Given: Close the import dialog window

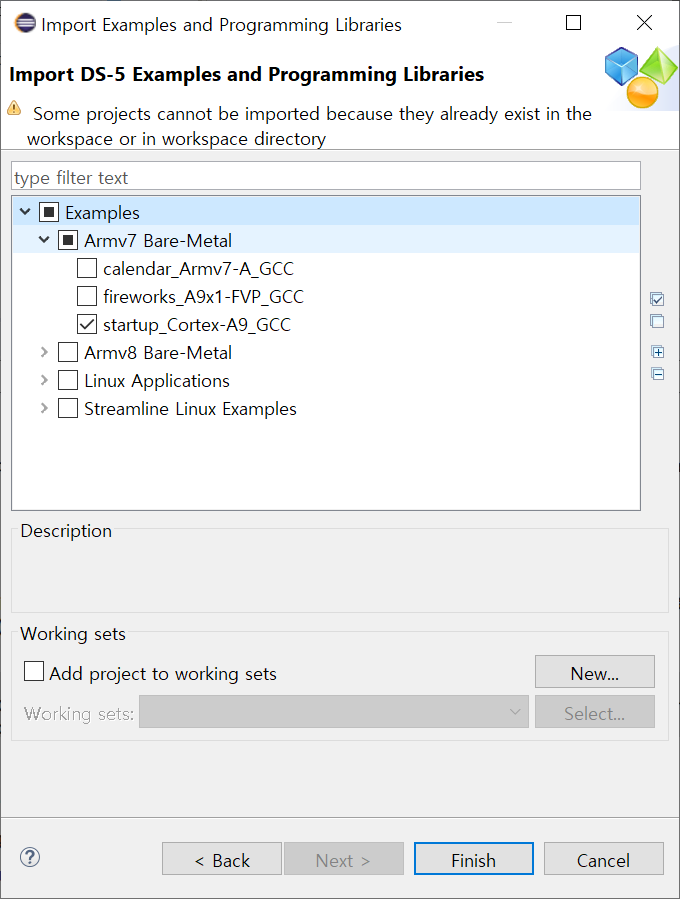Looking at the screenshot, I should (x=644, y=23).
